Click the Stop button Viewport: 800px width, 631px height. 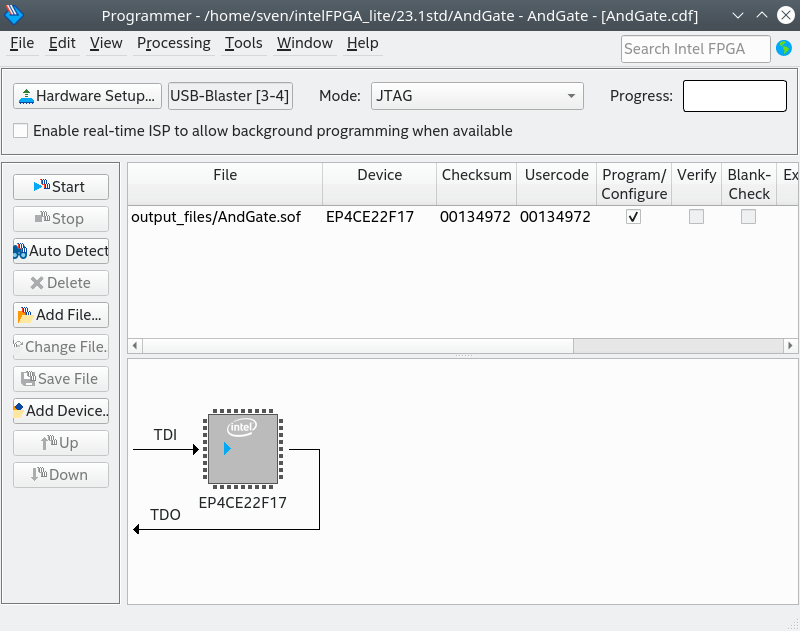point(61,219)
